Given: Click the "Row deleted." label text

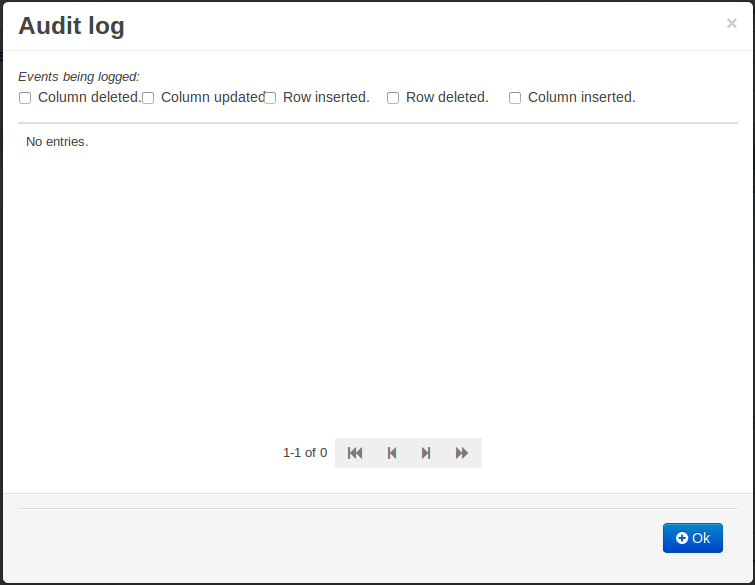Looking at the screenshot, I should 447,97.
